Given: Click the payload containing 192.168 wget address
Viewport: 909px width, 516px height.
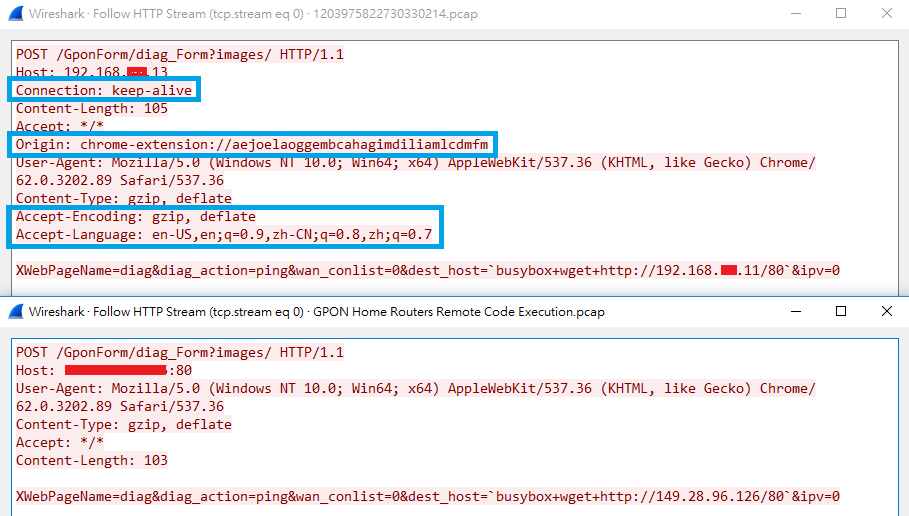Looking at the screenshot, I should 428,270.
